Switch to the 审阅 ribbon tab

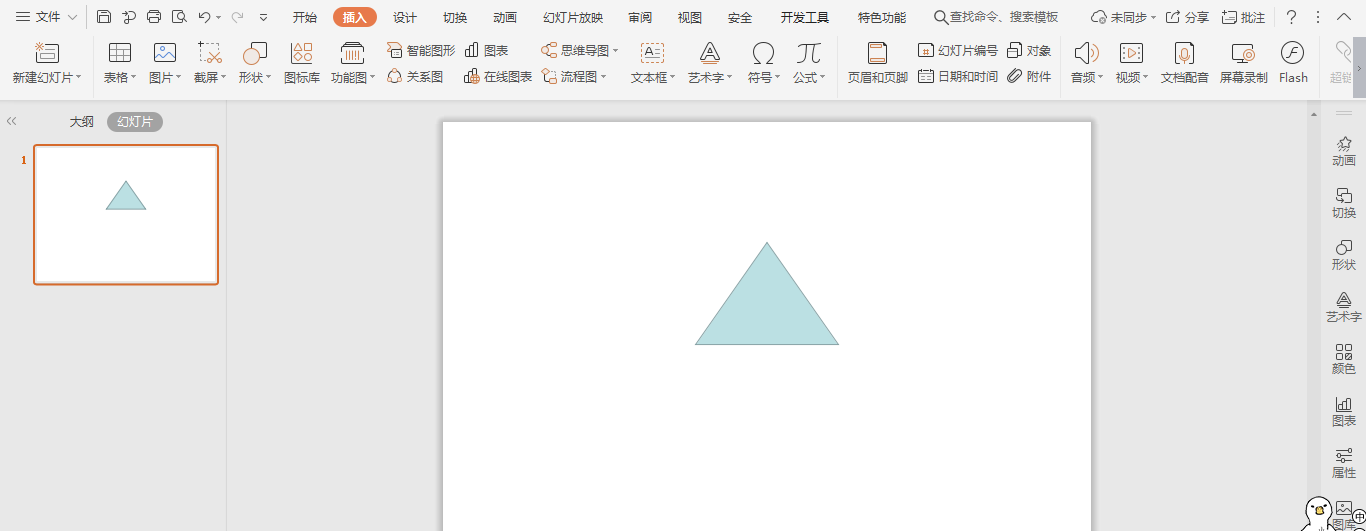click(x=641, y=17)
